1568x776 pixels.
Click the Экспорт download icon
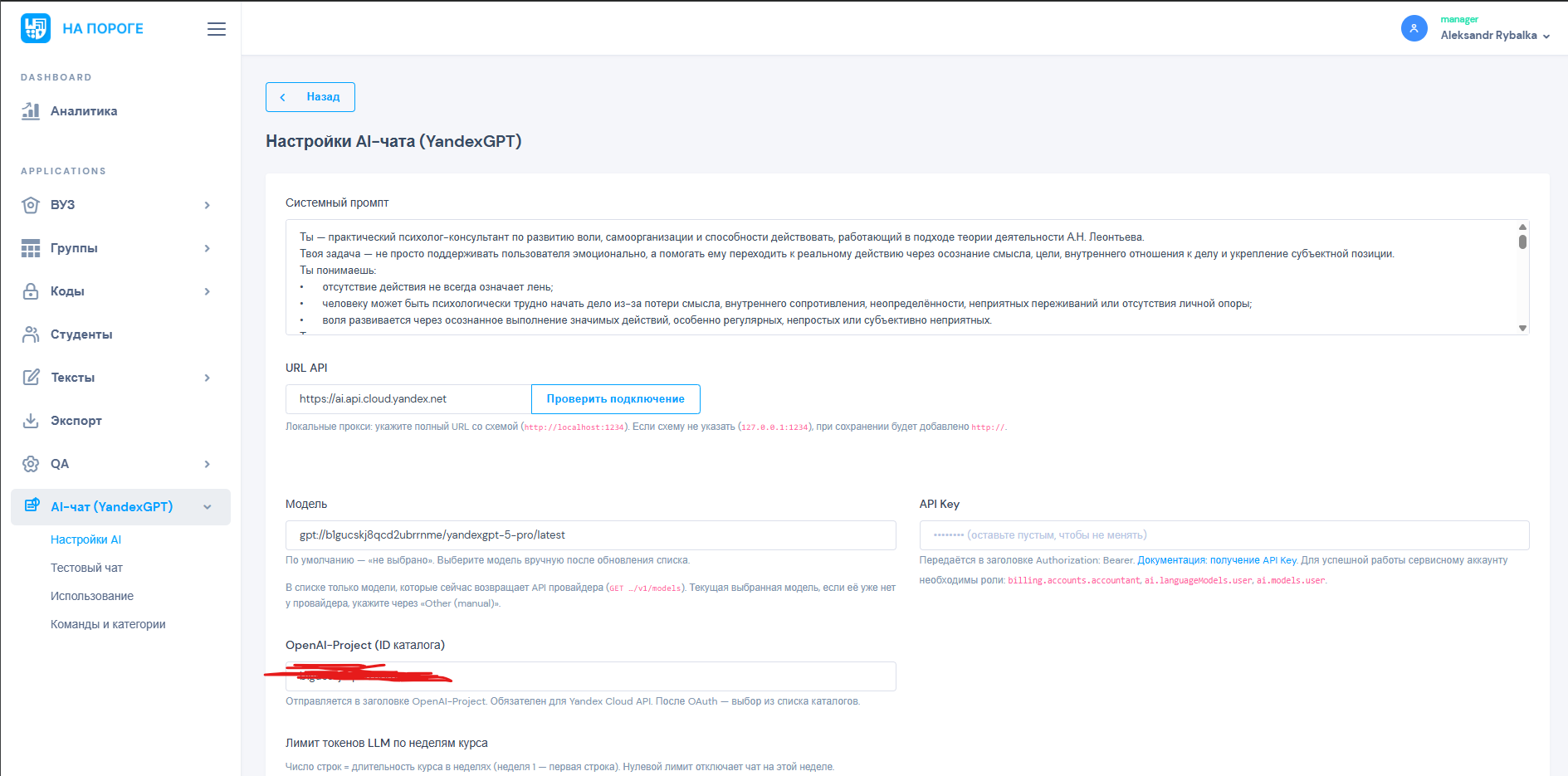click(x=31, y=421)
